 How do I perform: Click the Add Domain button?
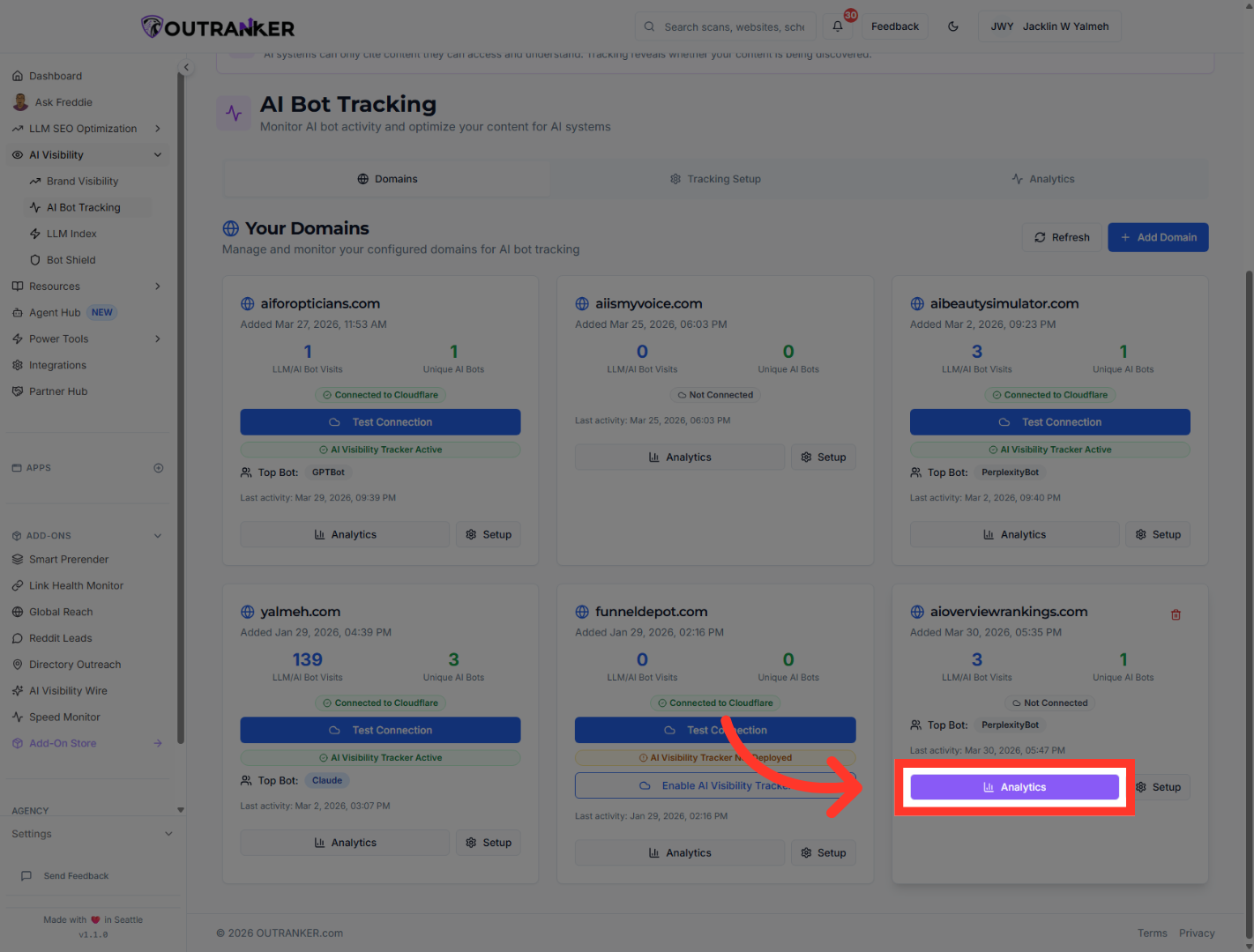pyautogui.click(x=1158, y=237)
